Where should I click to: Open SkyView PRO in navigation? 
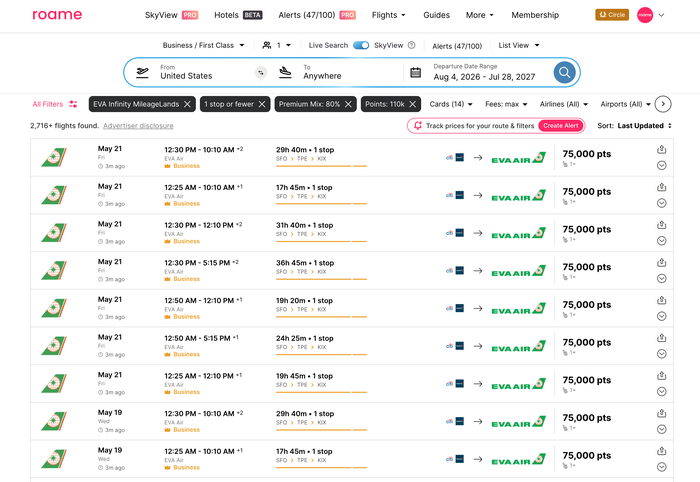pos(171,15)
